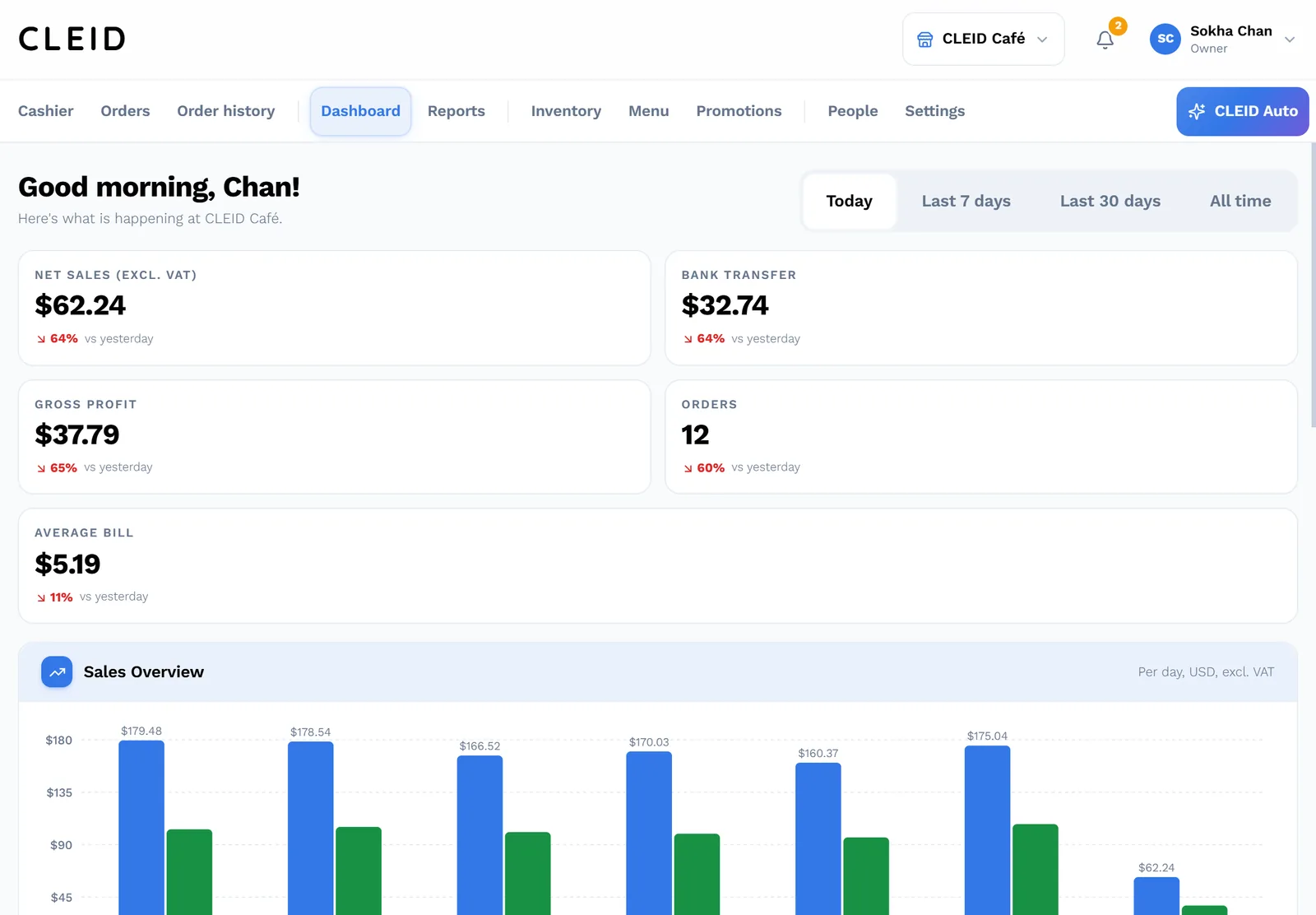1316x915 pixels.
Task: Click the store icon in CLEID Café selector
Action: click(x=924, y=39)
